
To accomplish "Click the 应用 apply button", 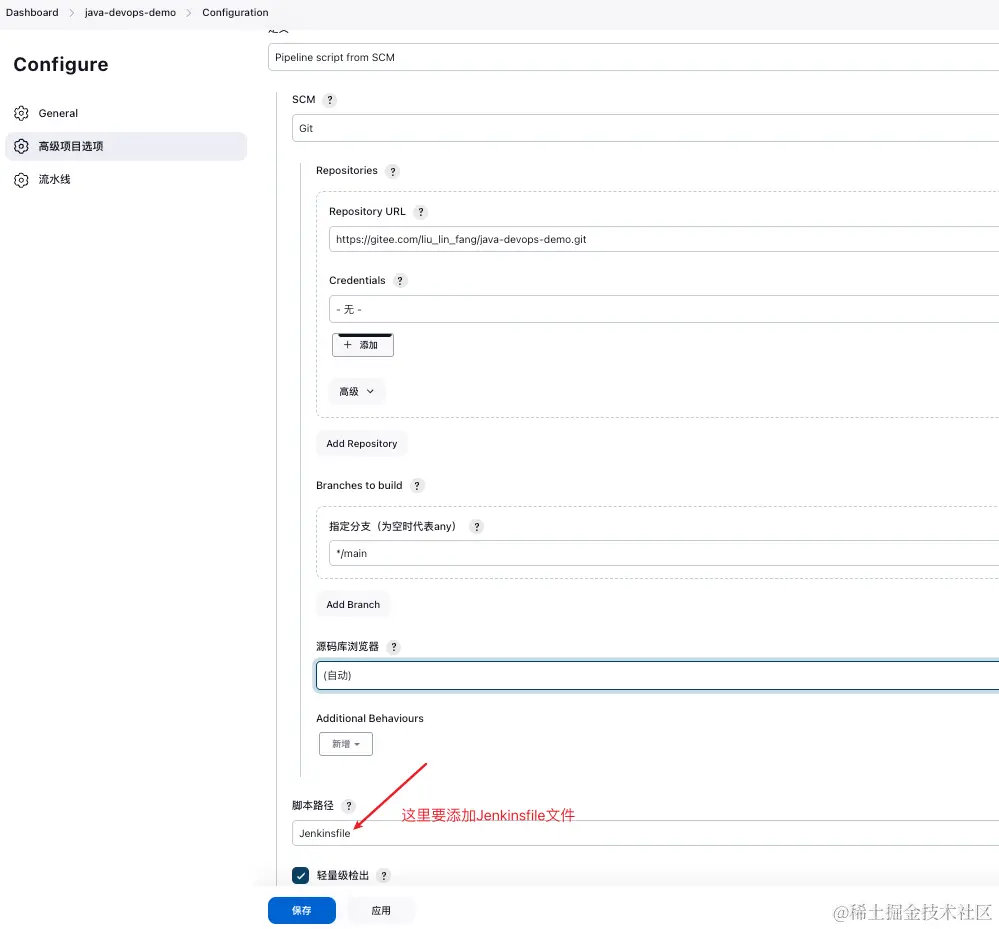I will 381,911.
